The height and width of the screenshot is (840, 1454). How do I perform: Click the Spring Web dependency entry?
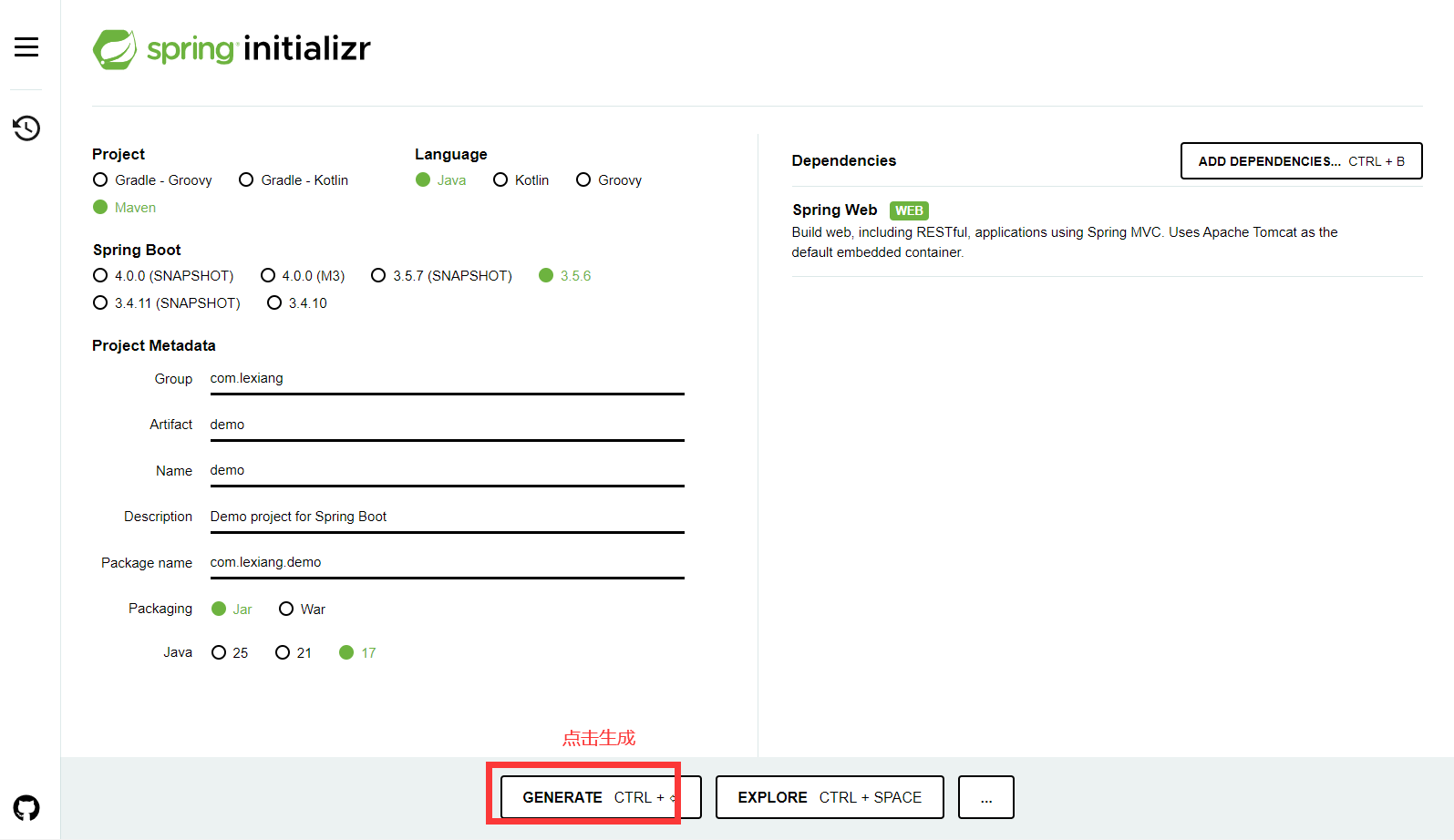pos(1107,231)
